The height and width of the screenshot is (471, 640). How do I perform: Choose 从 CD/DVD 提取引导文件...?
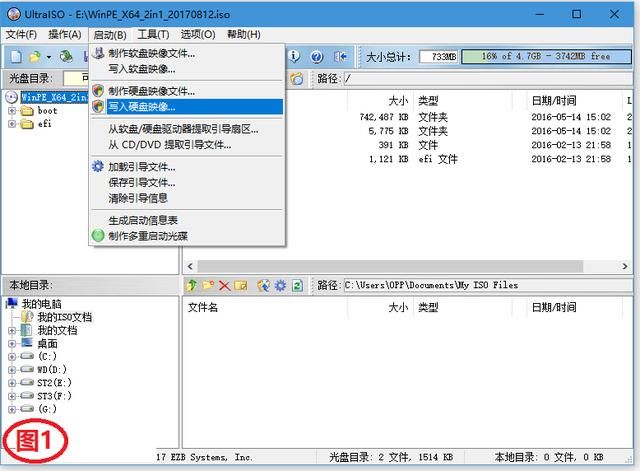[187, 144]
